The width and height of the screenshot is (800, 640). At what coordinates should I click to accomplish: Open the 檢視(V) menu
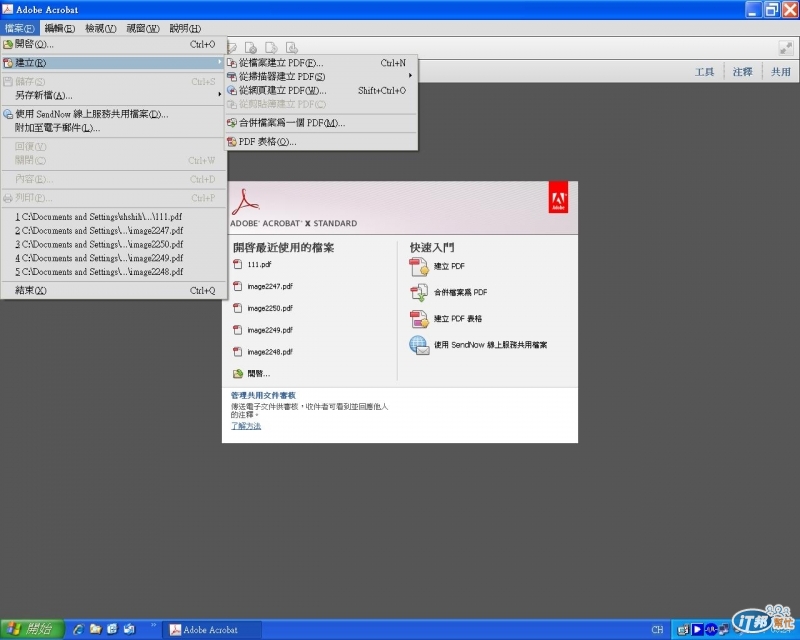101,29
